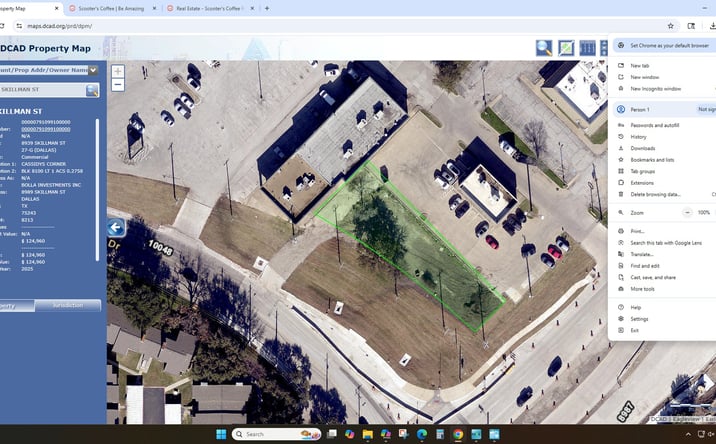Choose Set Chrome as your default browser
Viewport: 716px width, 444px height.
click(664, 46)
